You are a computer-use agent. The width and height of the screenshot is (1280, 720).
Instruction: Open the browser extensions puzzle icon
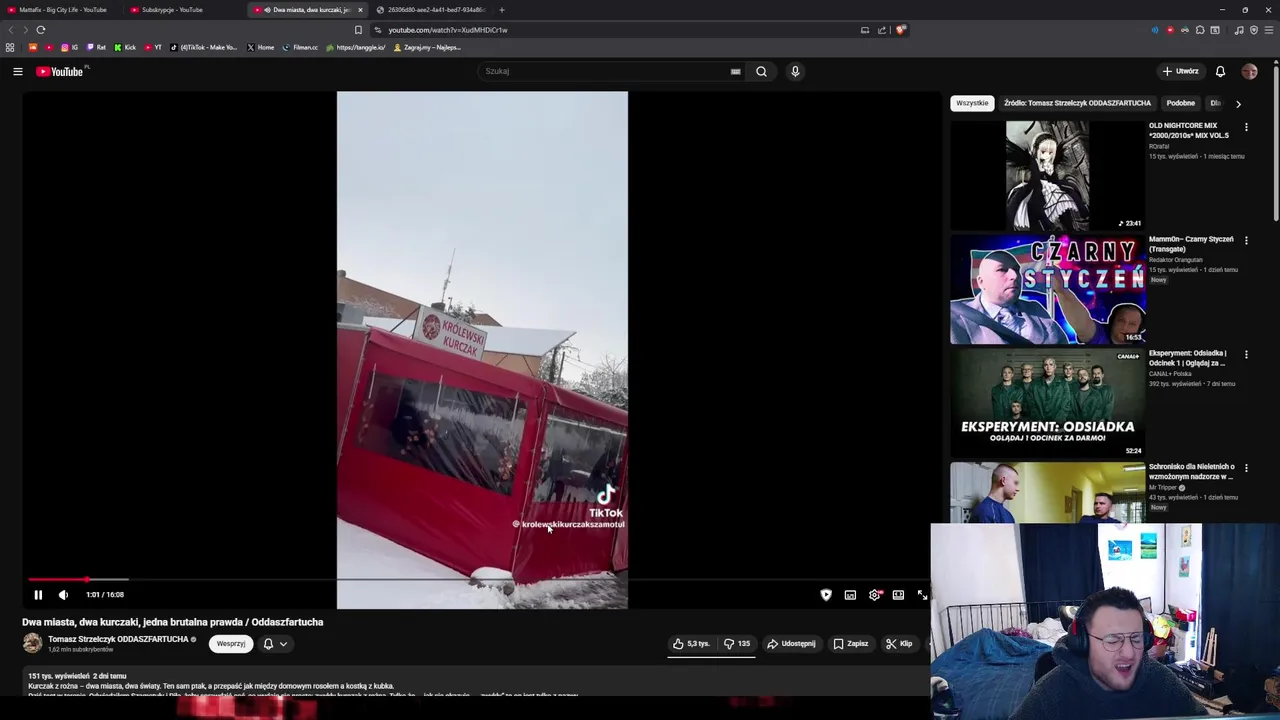[x=1200, y=30]
